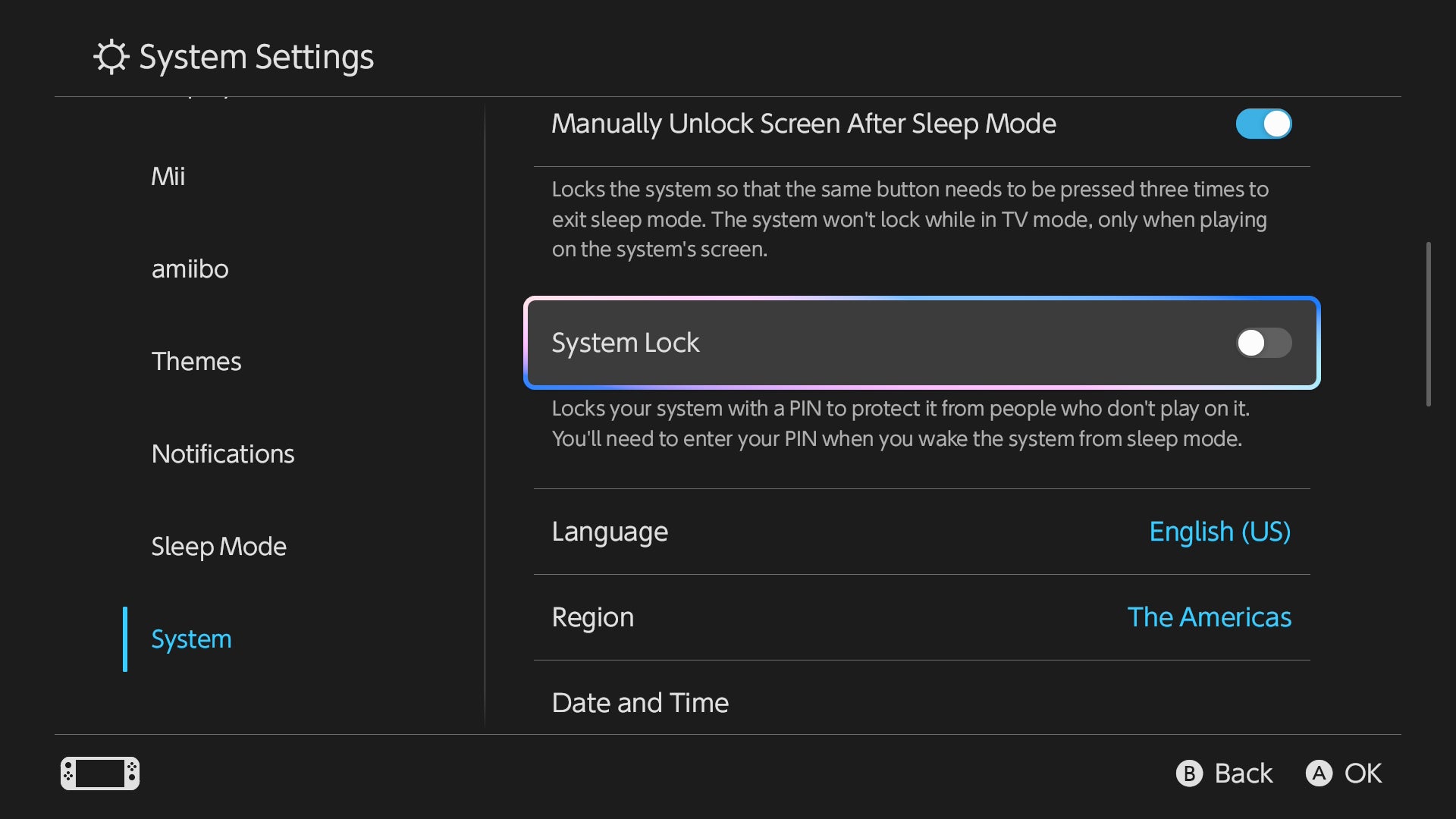Image resolution: width=1456 pixels, height=819 pixels.
Task: Select the System sidebar entry
Action: point(191,639)
